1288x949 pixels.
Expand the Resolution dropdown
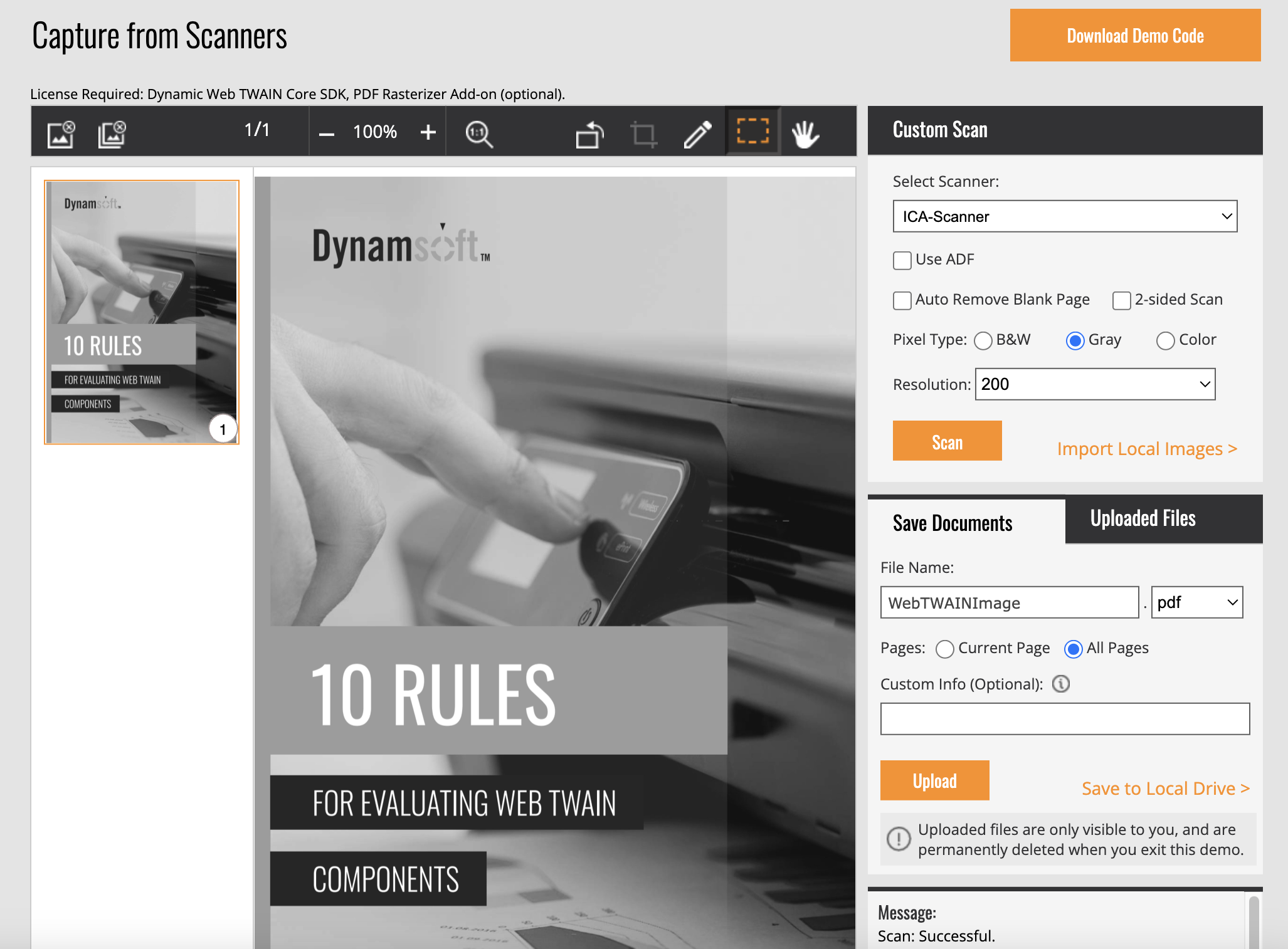(x=1095, y=384)
